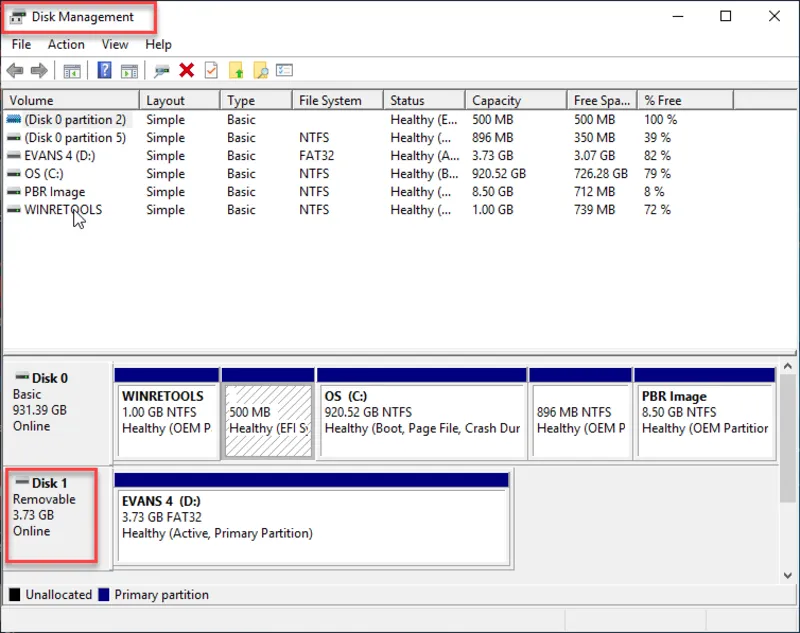Click the Disk 1 Removable label panel

coord(51,507)
